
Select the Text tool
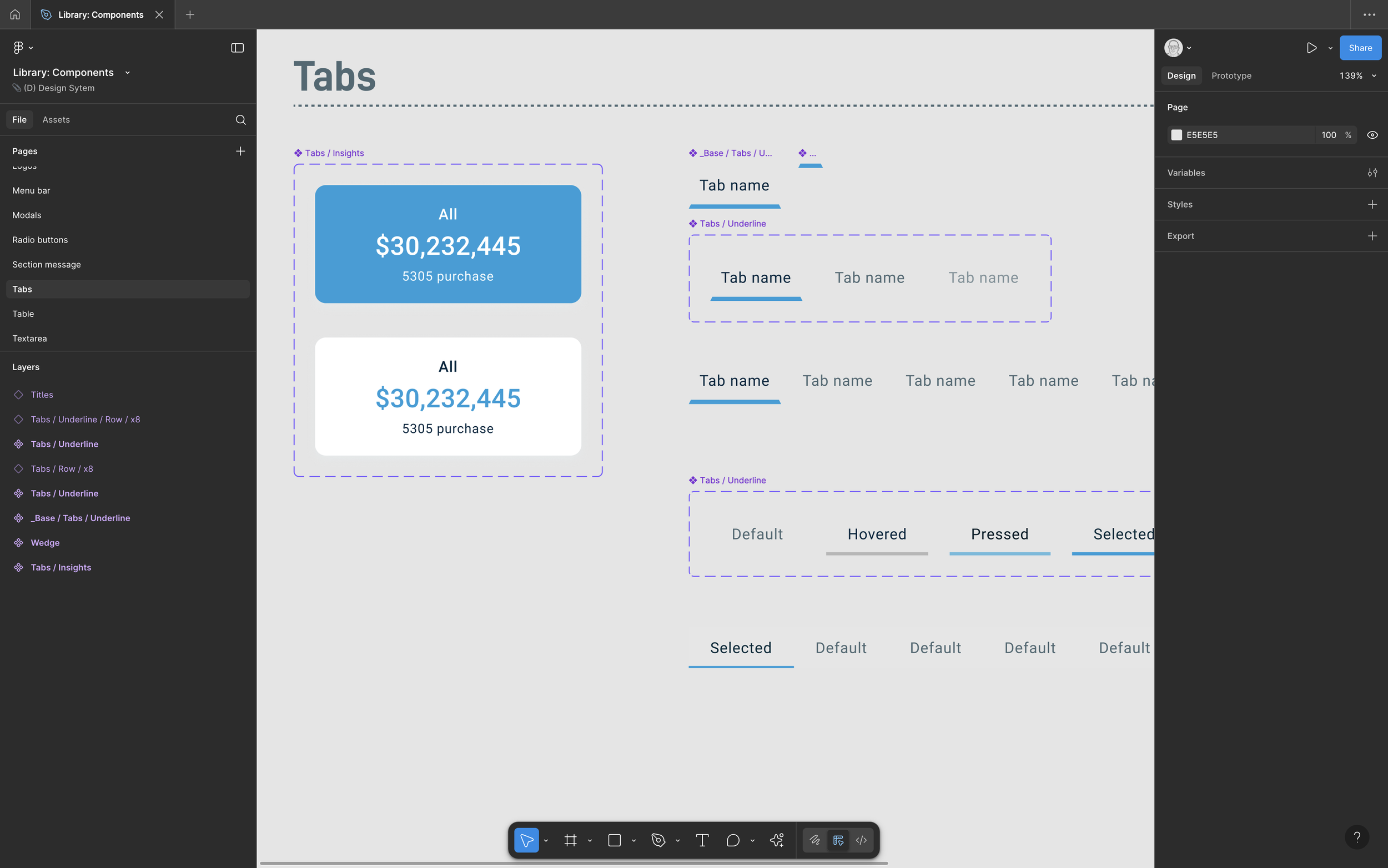point(702,840)
